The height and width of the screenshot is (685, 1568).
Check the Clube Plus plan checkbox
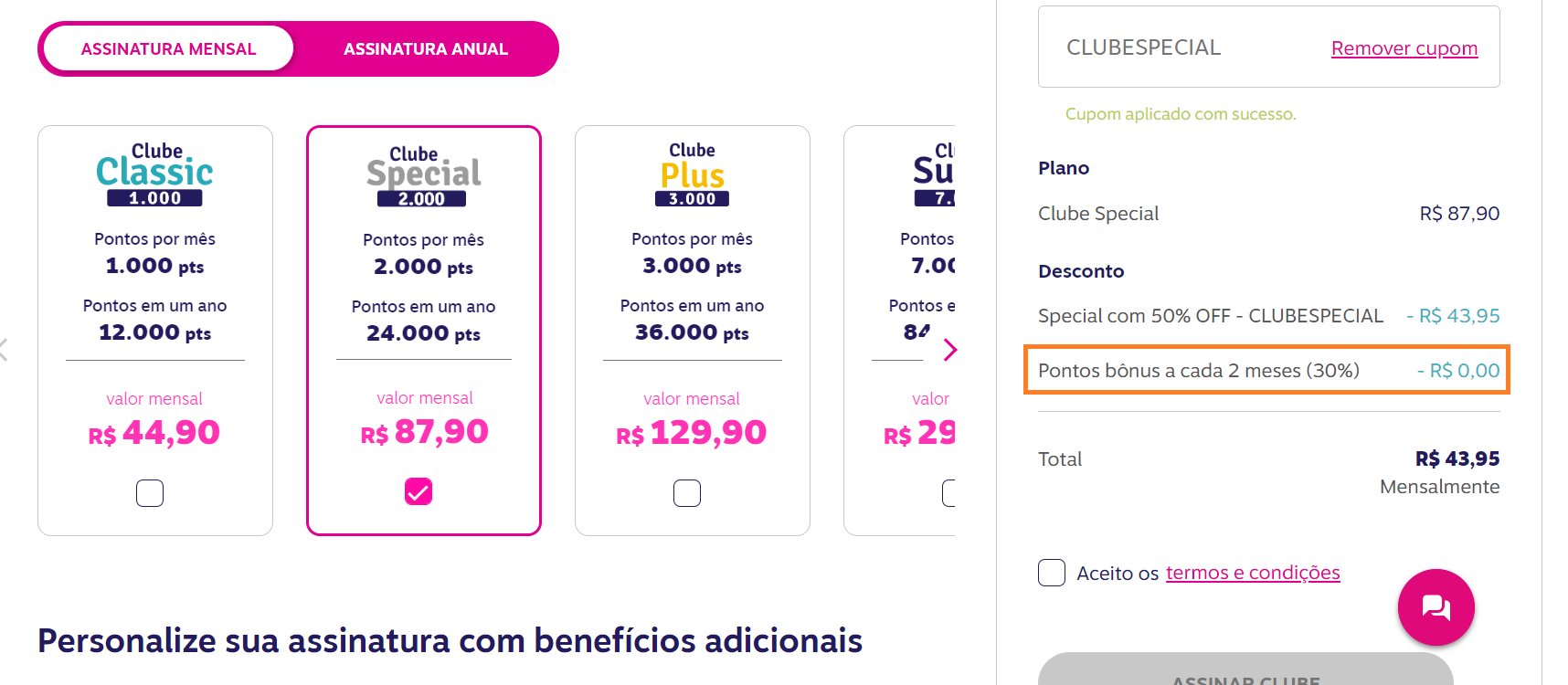[687, 493]
